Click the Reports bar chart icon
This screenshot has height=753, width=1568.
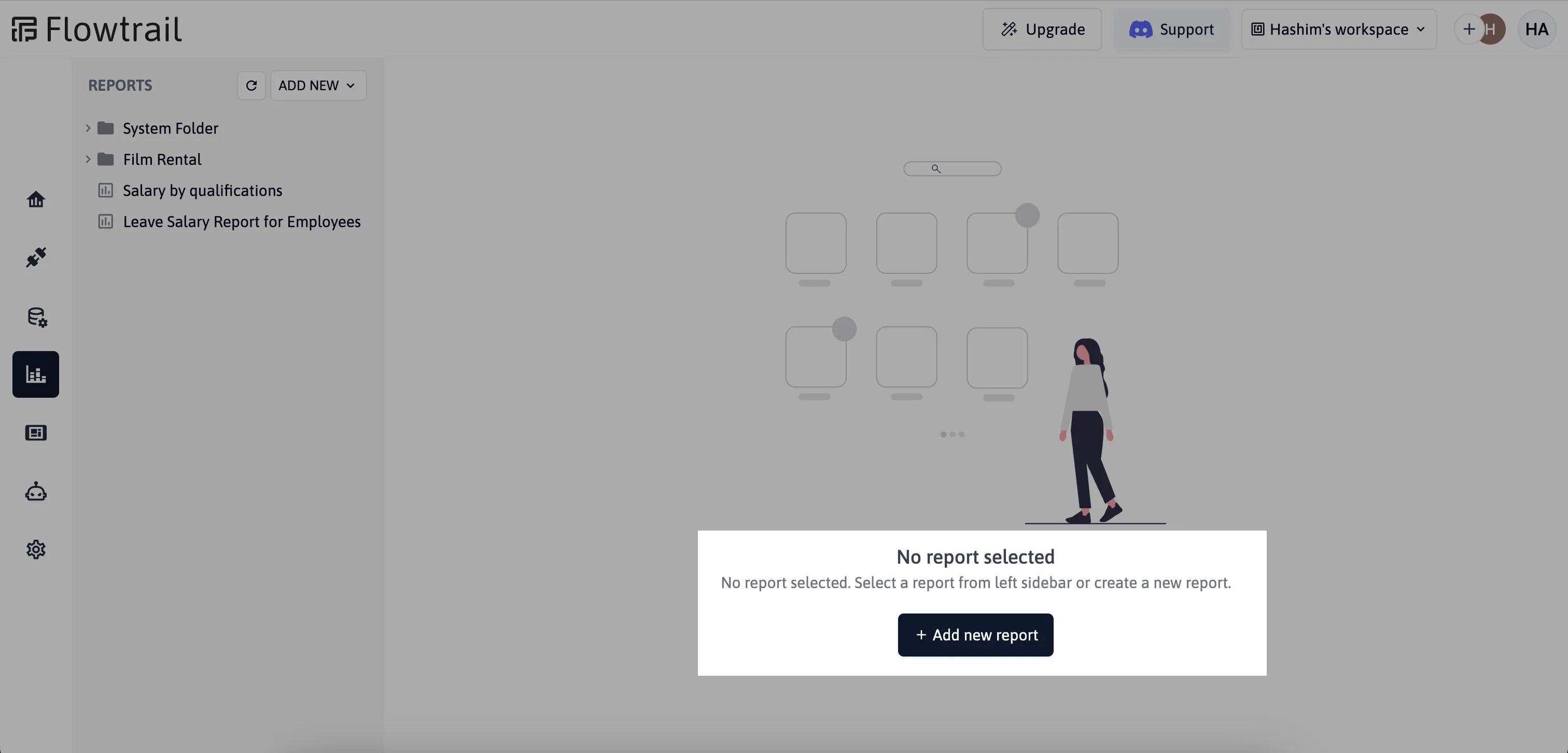tap(35, 374)
